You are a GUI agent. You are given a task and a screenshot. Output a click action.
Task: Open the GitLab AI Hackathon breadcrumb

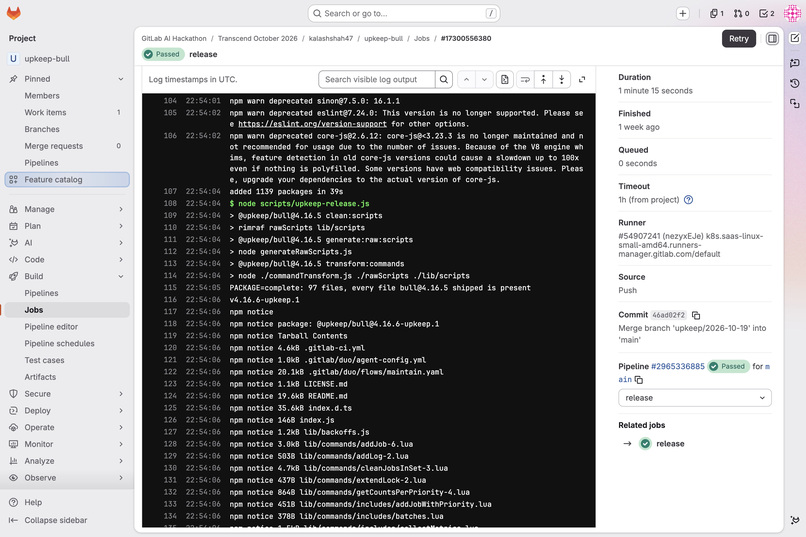[x=174, y=39]
